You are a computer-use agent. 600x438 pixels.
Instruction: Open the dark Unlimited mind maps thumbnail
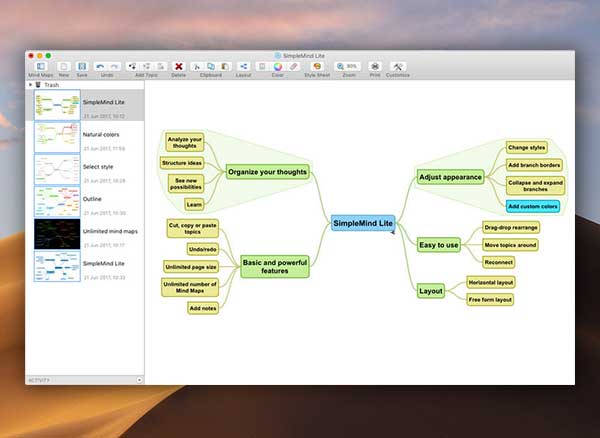point(57,234)
